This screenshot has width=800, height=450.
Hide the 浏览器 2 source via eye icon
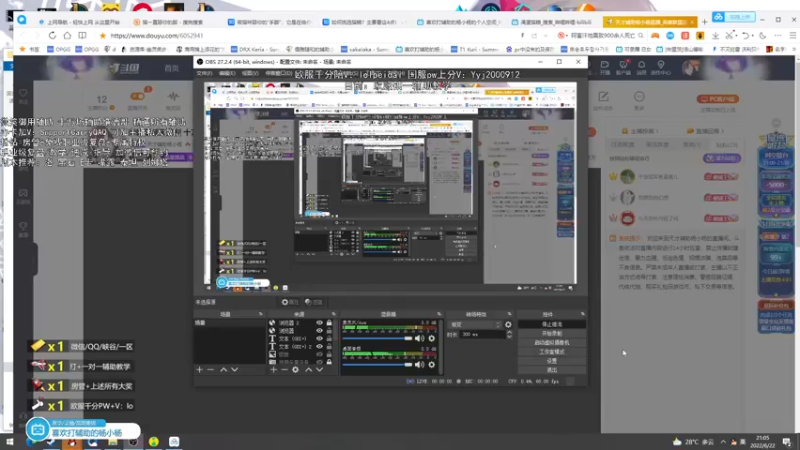319,323
